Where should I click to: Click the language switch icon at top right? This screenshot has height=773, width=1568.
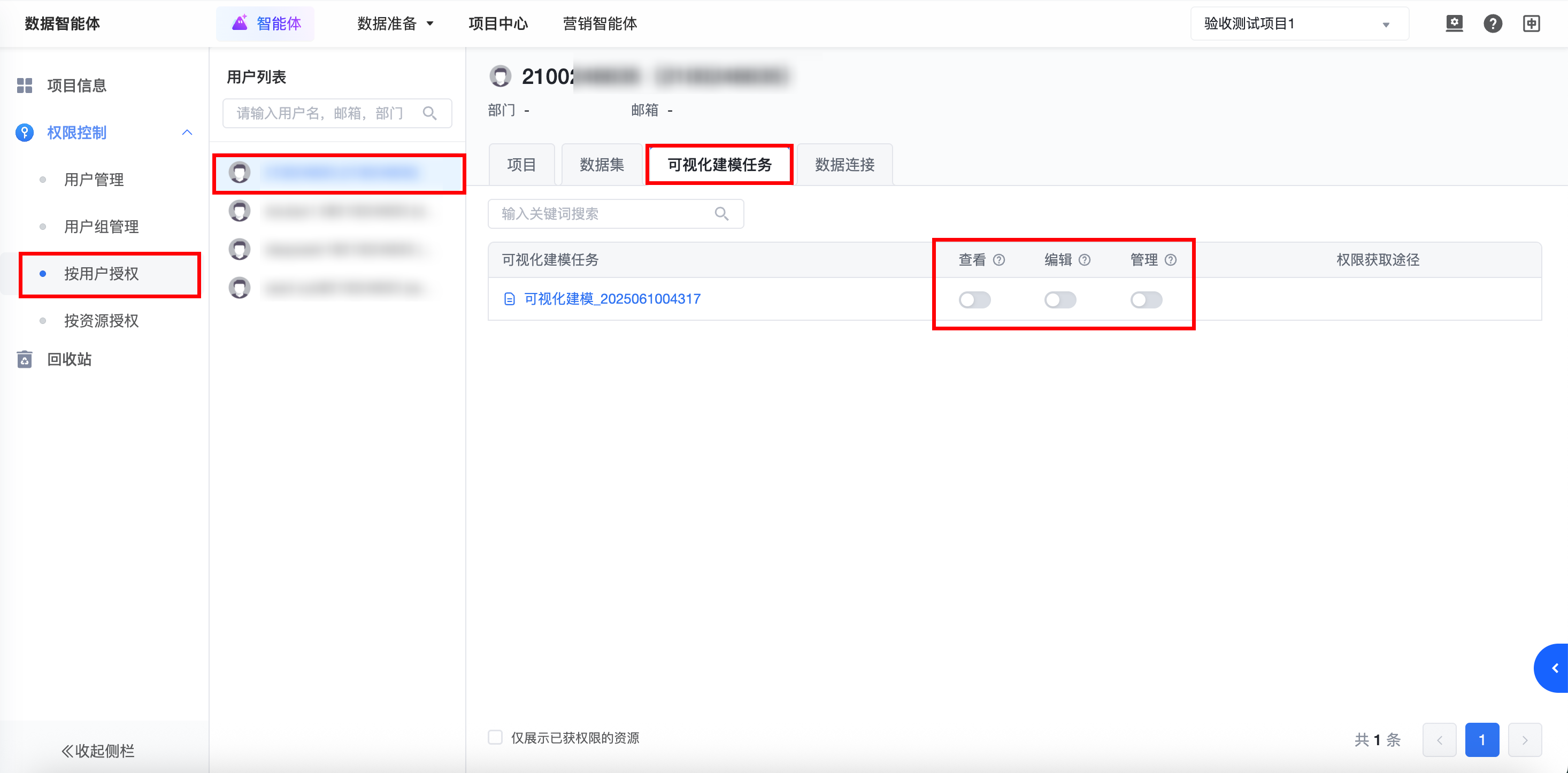coord(1531,24)
